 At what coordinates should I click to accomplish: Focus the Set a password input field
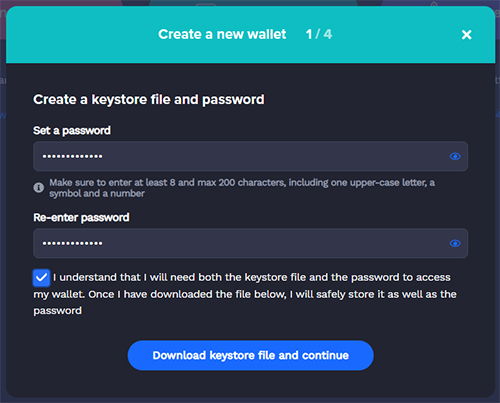point(250,156)
